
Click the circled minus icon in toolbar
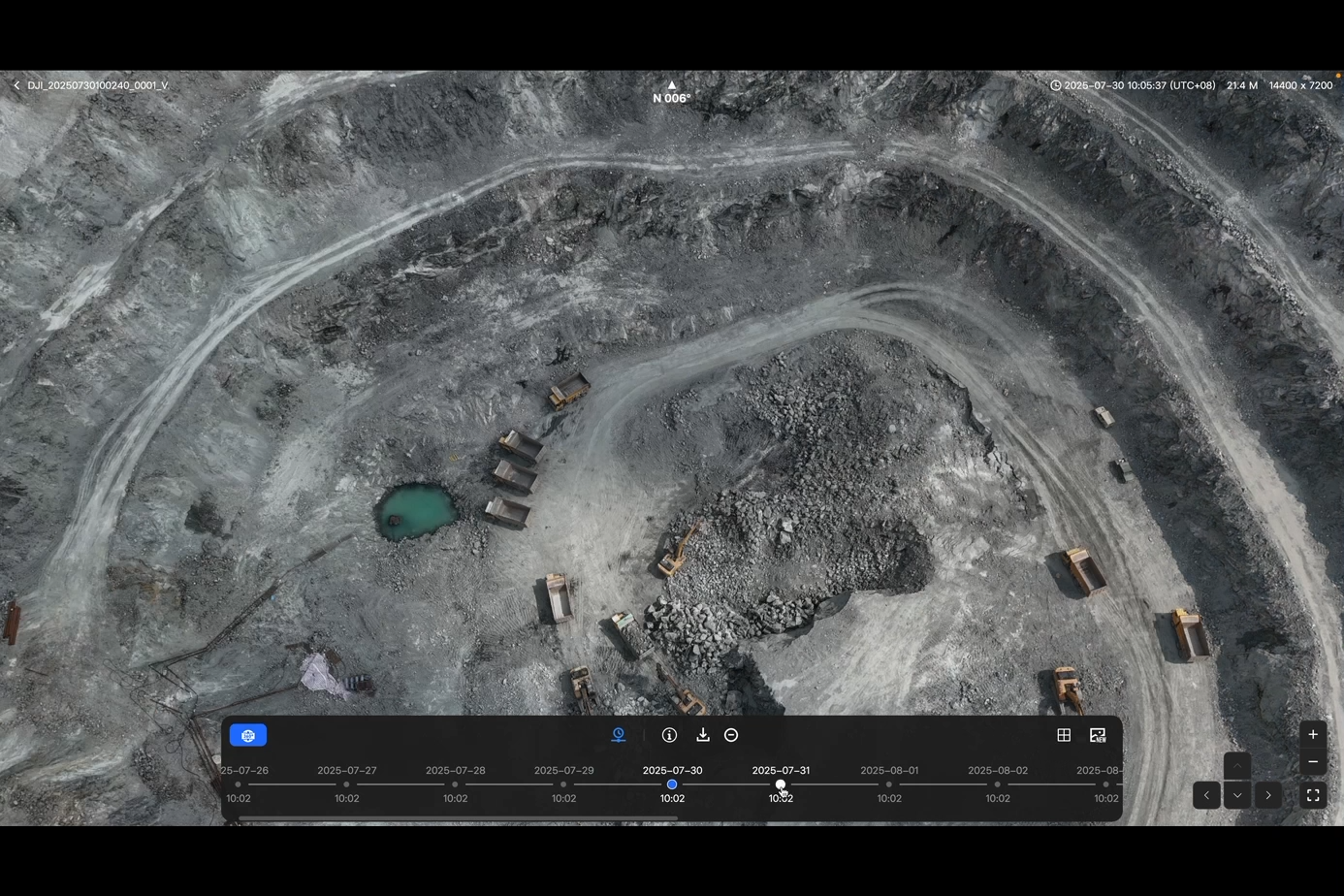pyautogui.click(x=731, y=735)
